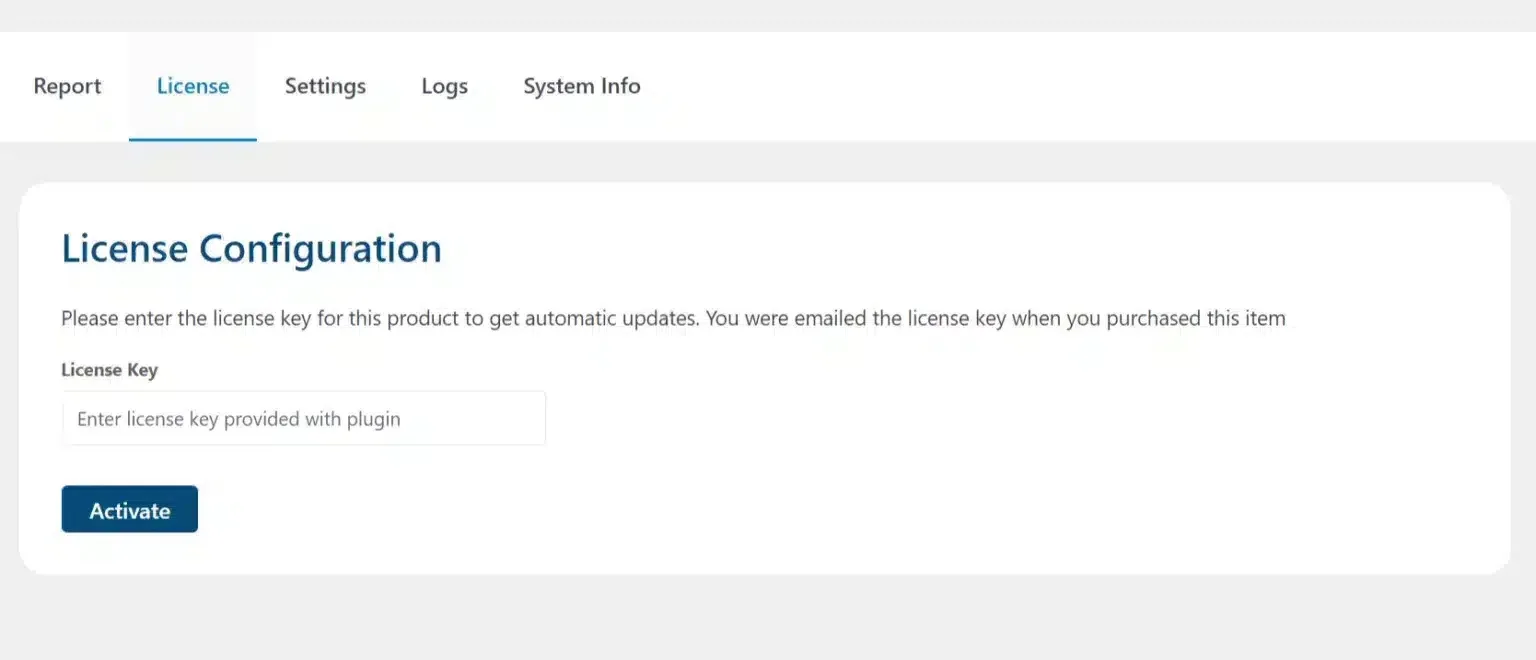Click the license key instructions paragraph
Screen dimensions: 1536x660
point(672,320)
